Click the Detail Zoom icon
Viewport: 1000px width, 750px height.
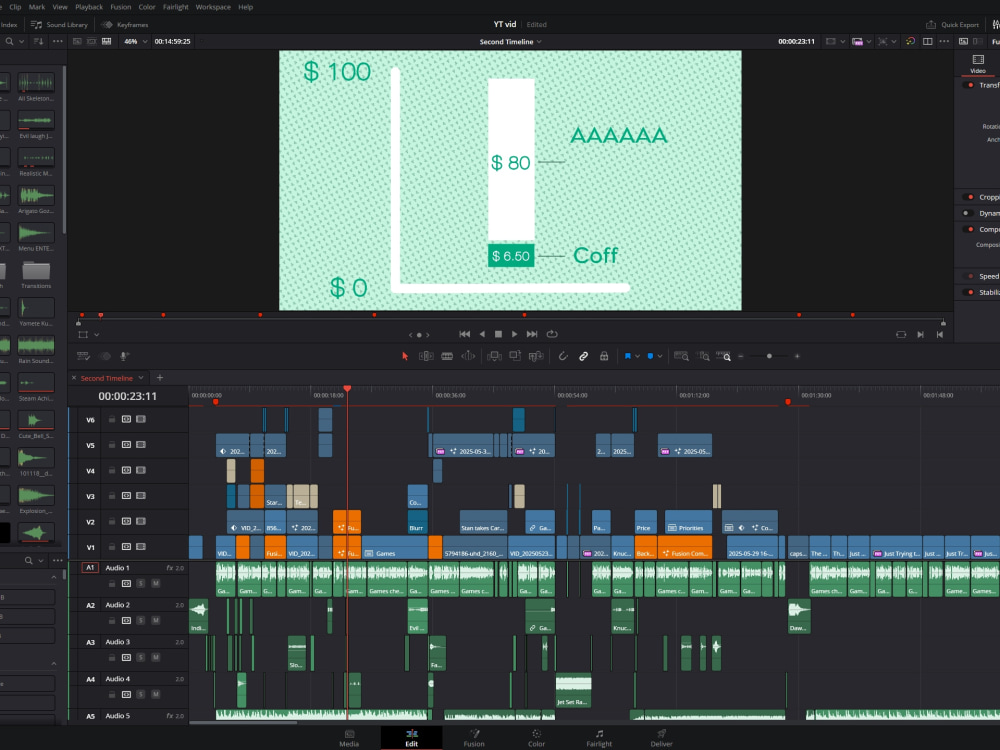(703, 357)
